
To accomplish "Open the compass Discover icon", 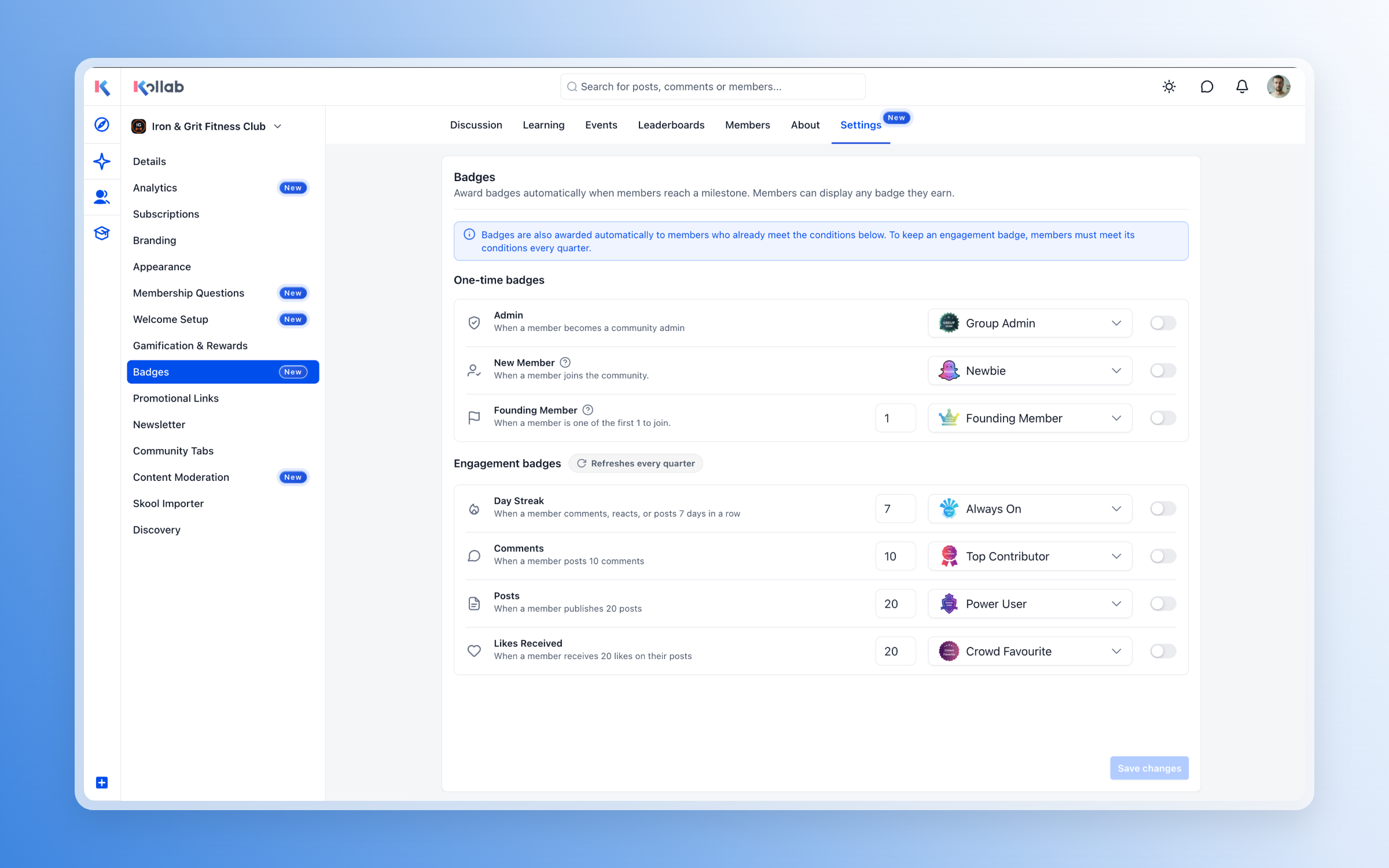I will (102, 124).
